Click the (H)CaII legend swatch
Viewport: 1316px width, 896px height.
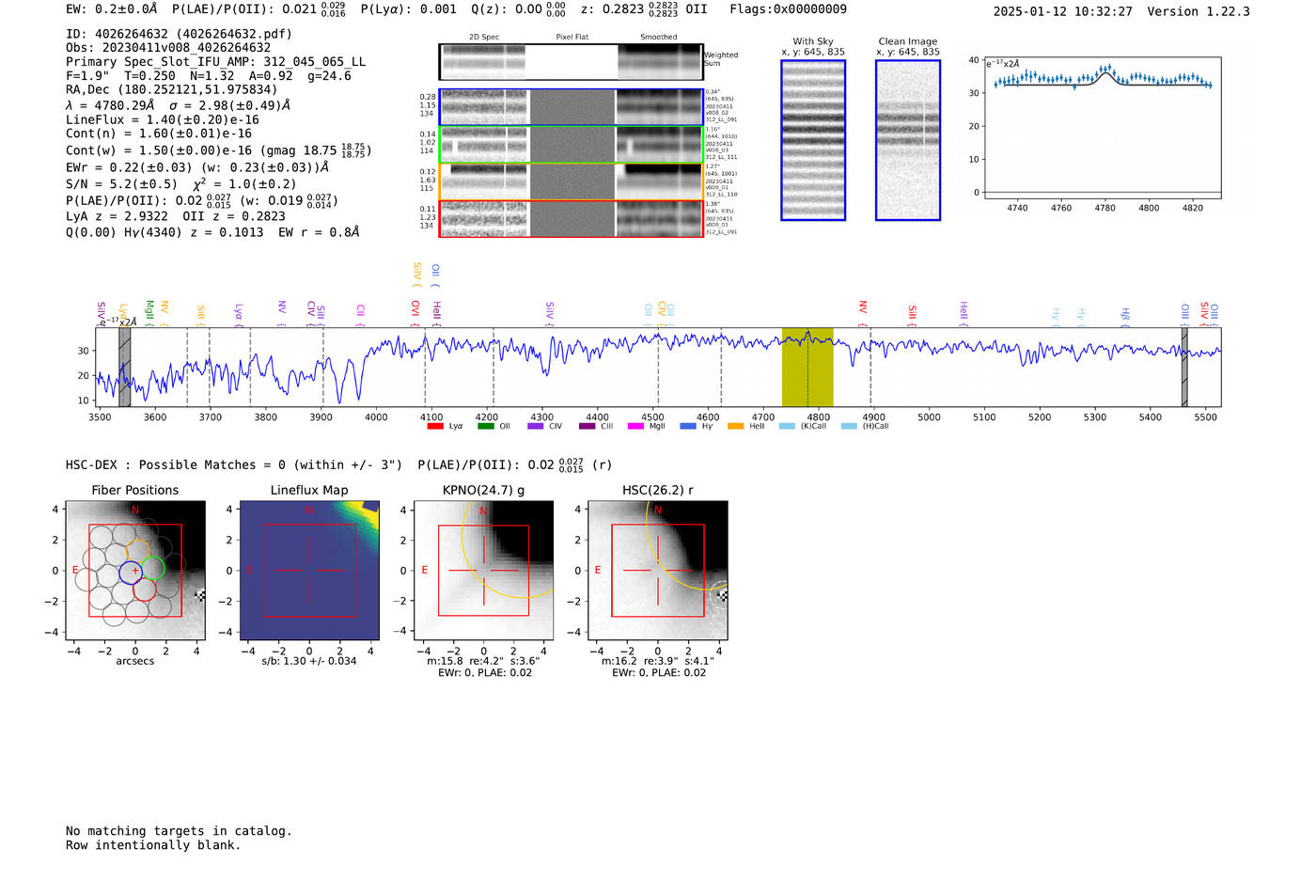(849, 427)
